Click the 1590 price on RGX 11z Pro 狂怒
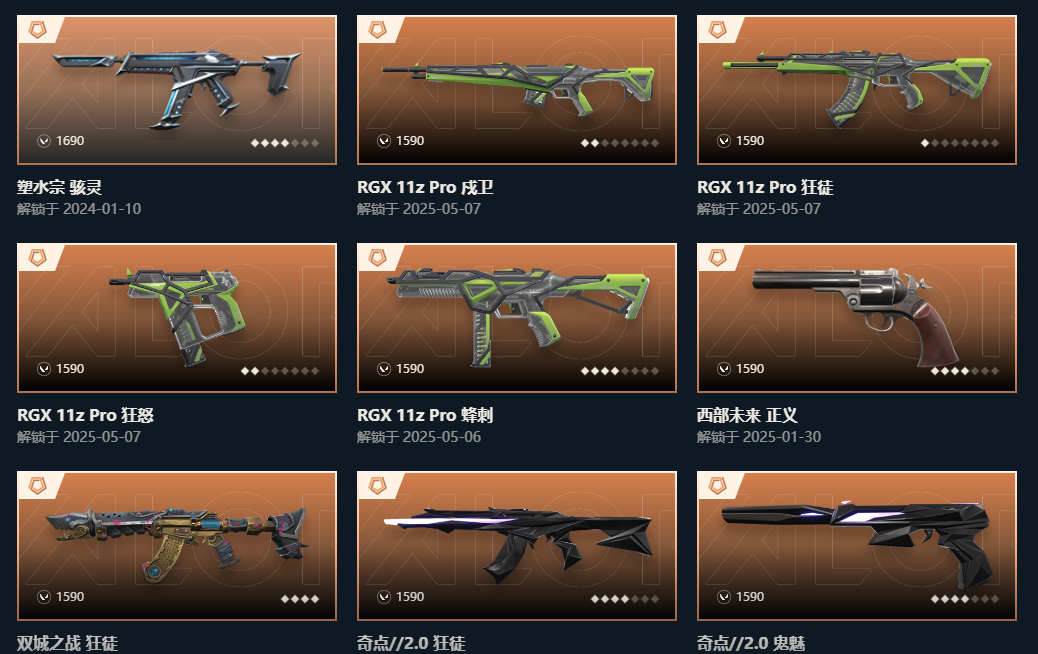This screenshot has width=1038, height=654. coord(70,369)
